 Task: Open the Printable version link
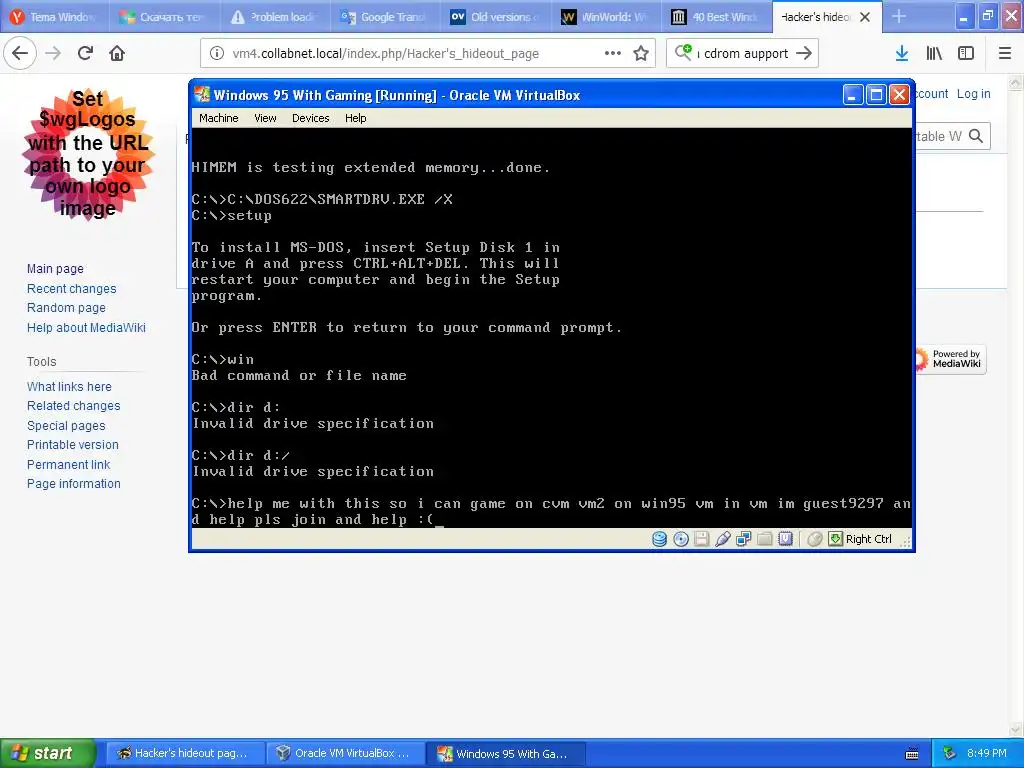click(x=72, y=445)
